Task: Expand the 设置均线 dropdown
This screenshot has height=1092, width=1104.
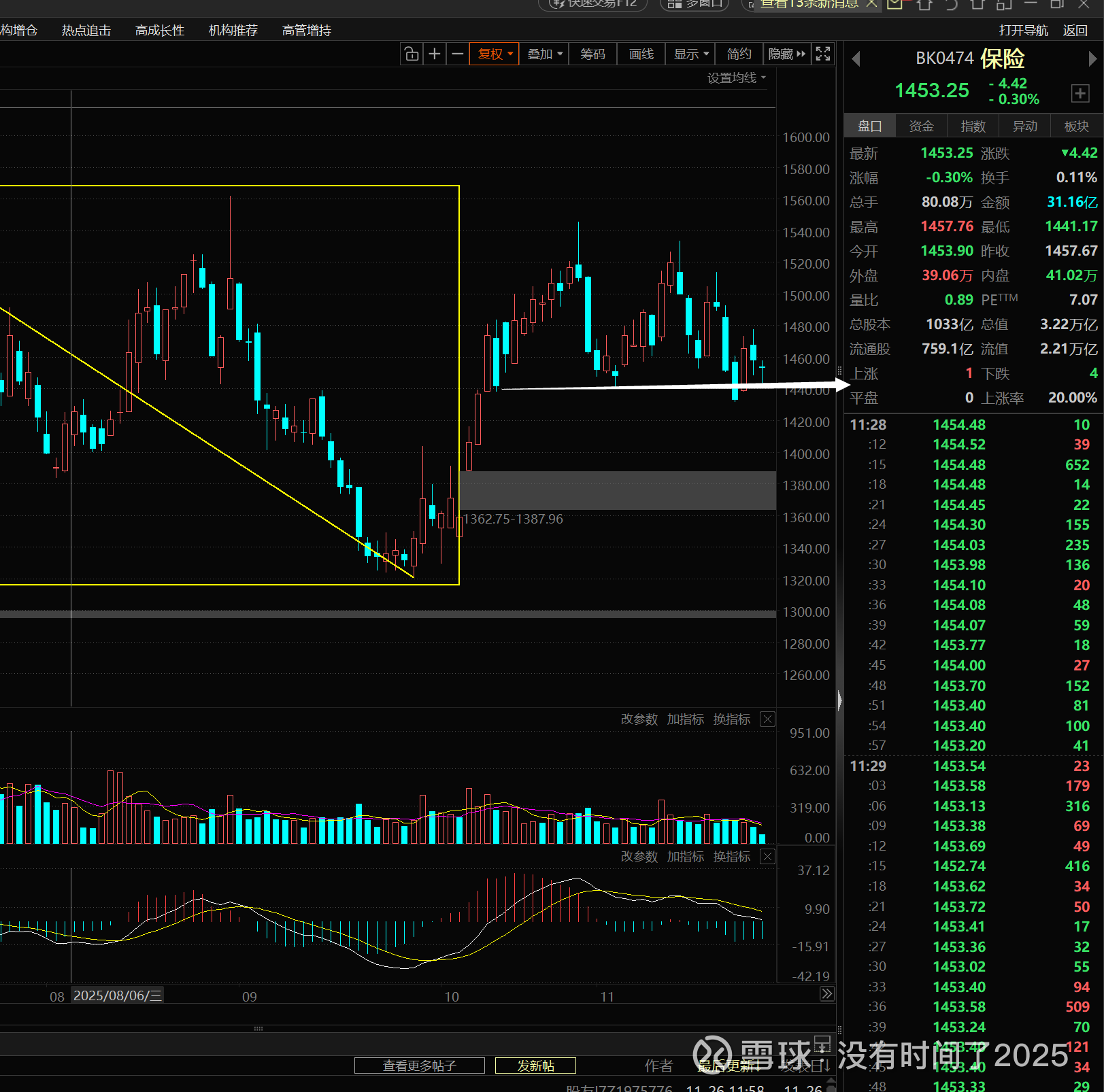Action: point(737,78)
